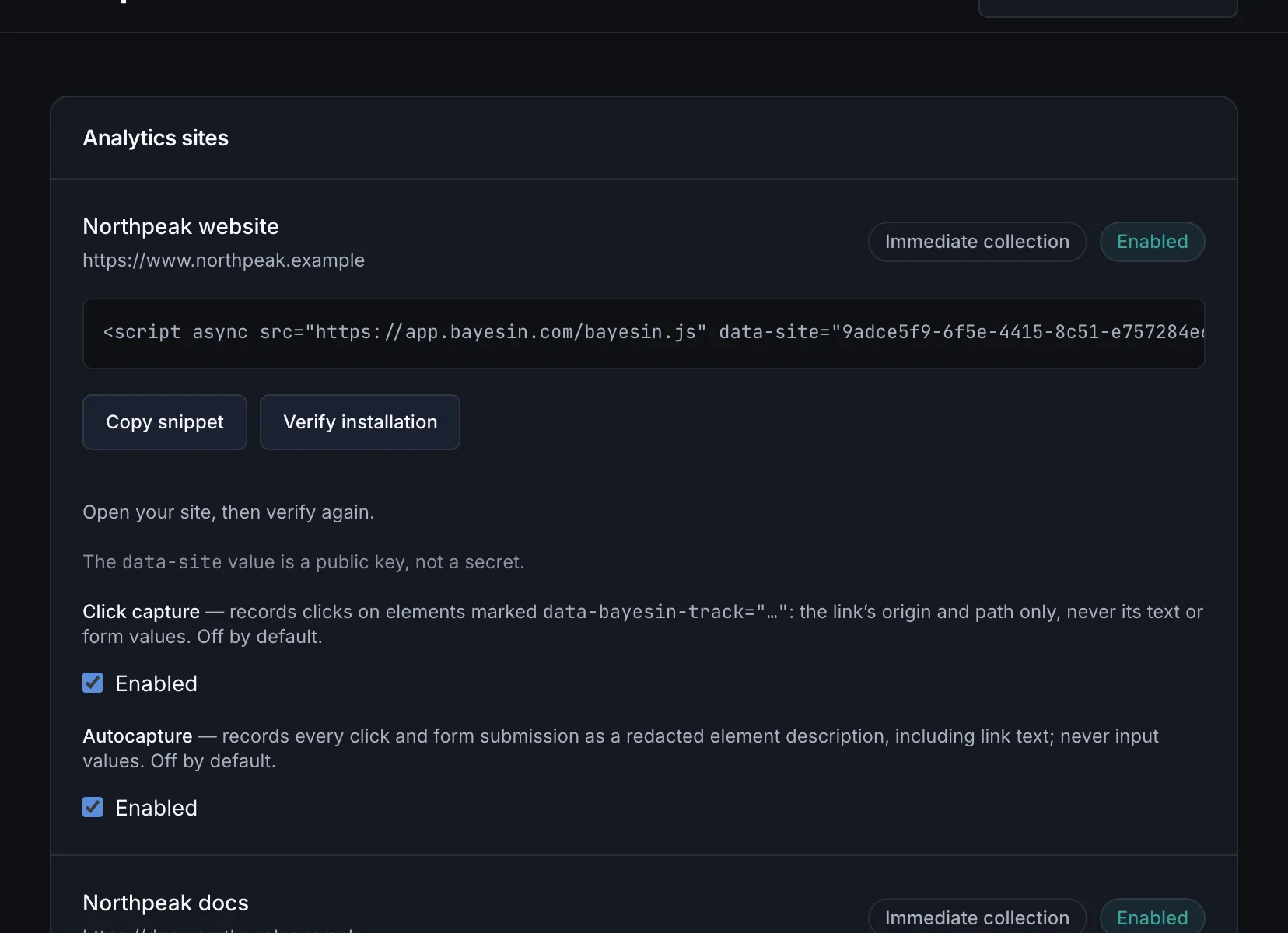Toggle the Autocapture Enabled checkbox
1288x933 pixels.
pyautogui.click(x=93, y=807)
